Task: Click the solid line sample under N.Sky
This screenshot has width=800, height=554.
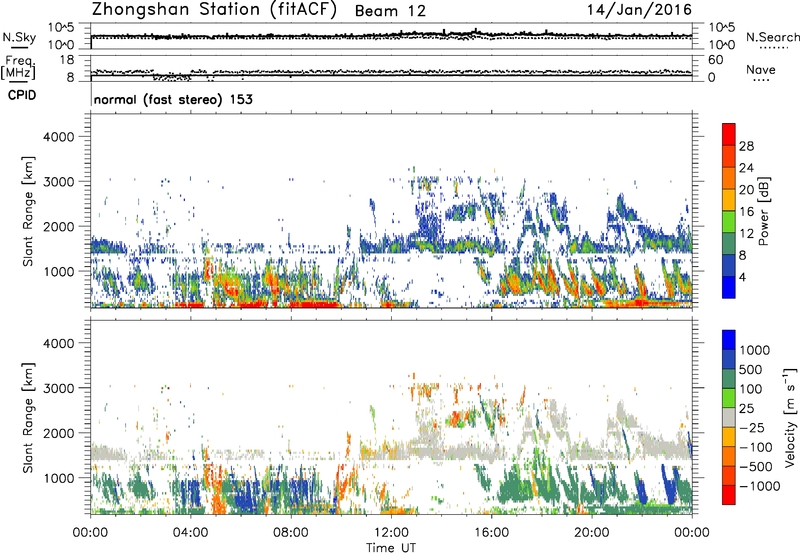Action: click(19, 48)
